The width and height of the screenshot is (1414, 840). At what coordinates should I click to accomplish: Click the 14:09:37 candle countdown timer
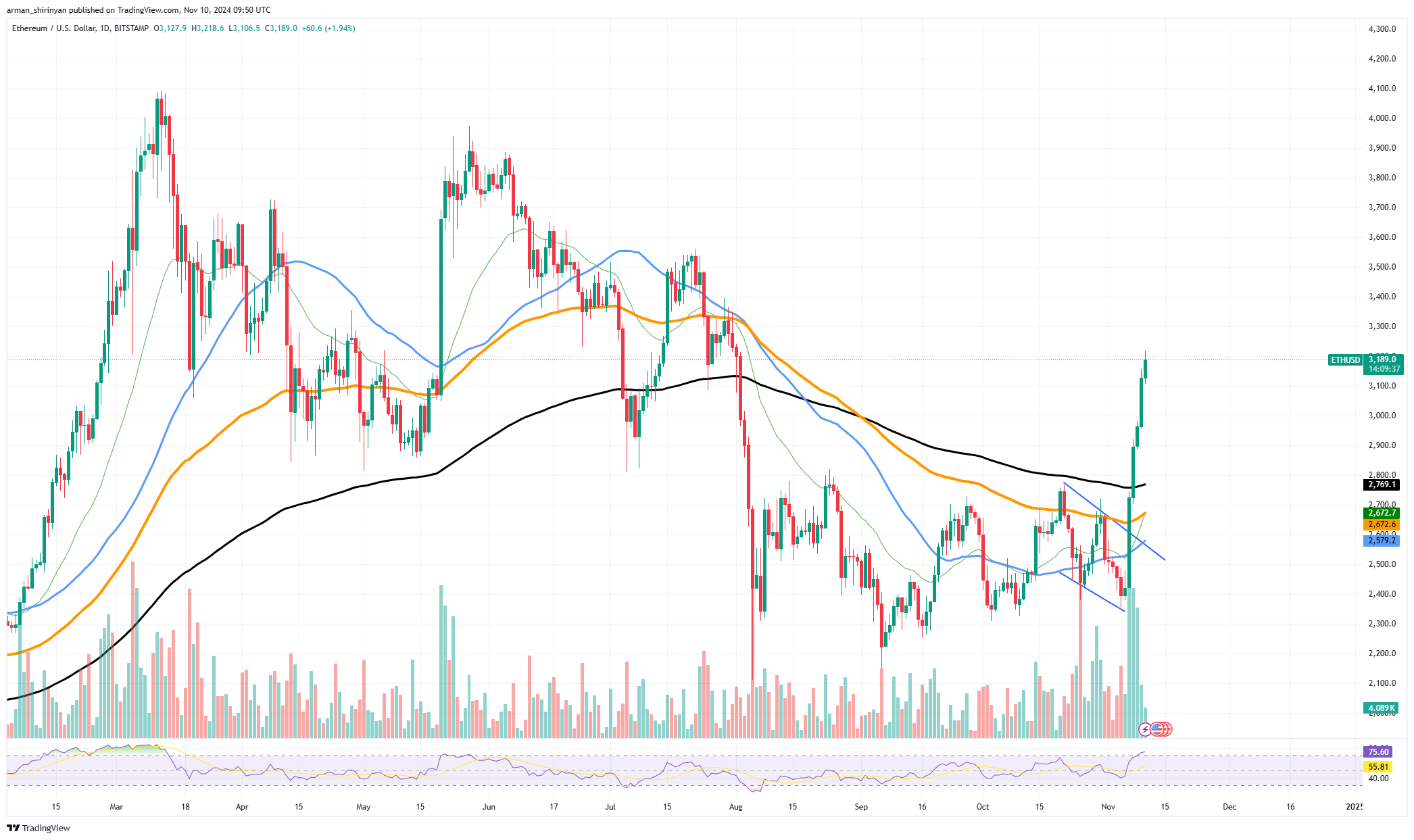1384,369
